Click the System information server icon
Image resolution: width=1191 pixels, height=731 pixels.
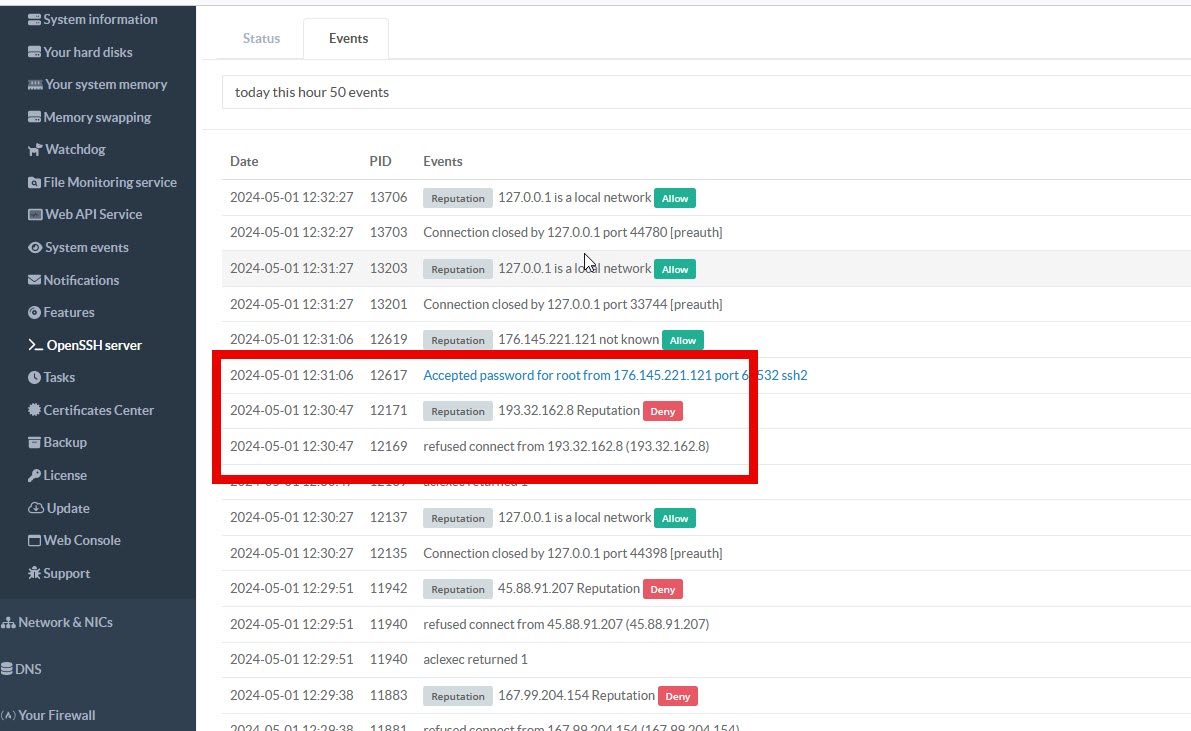35,20
